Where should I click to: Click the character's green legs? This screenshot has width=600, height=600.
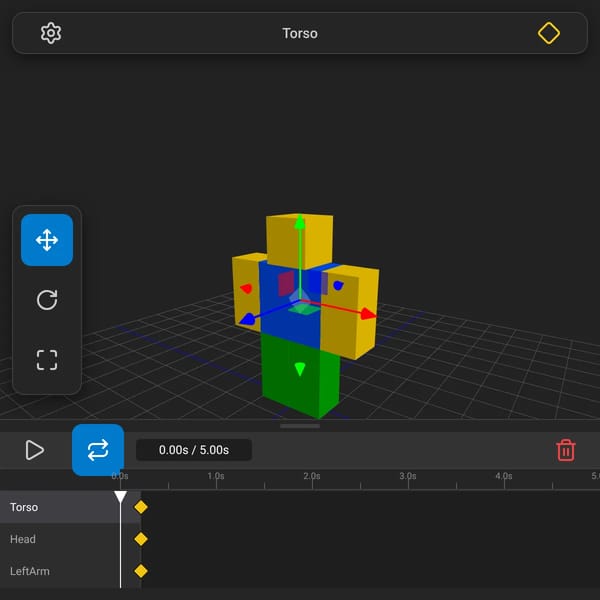pos(300,375)
